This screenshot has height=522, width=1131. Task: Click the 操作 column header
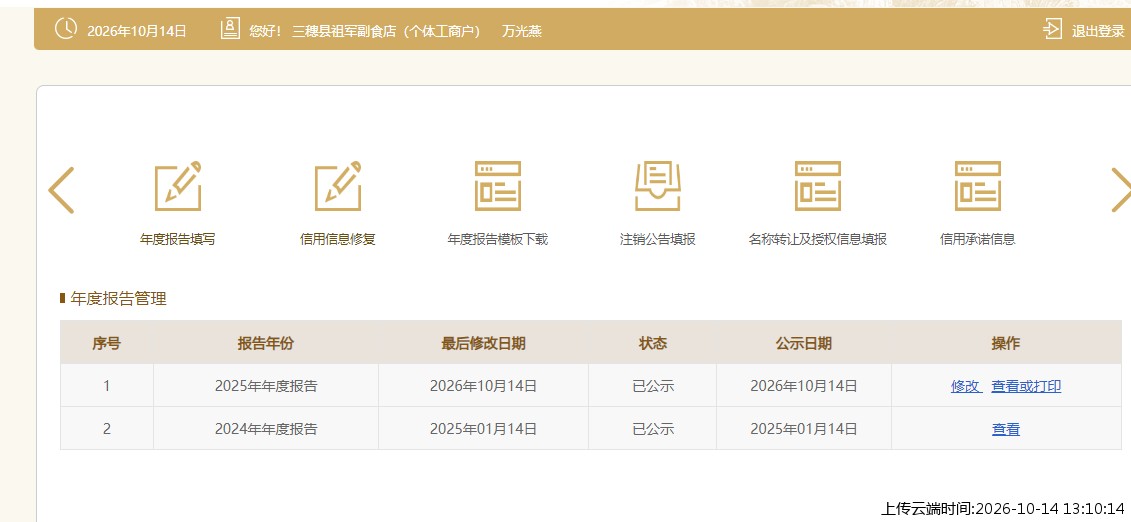coord(1006,343)
